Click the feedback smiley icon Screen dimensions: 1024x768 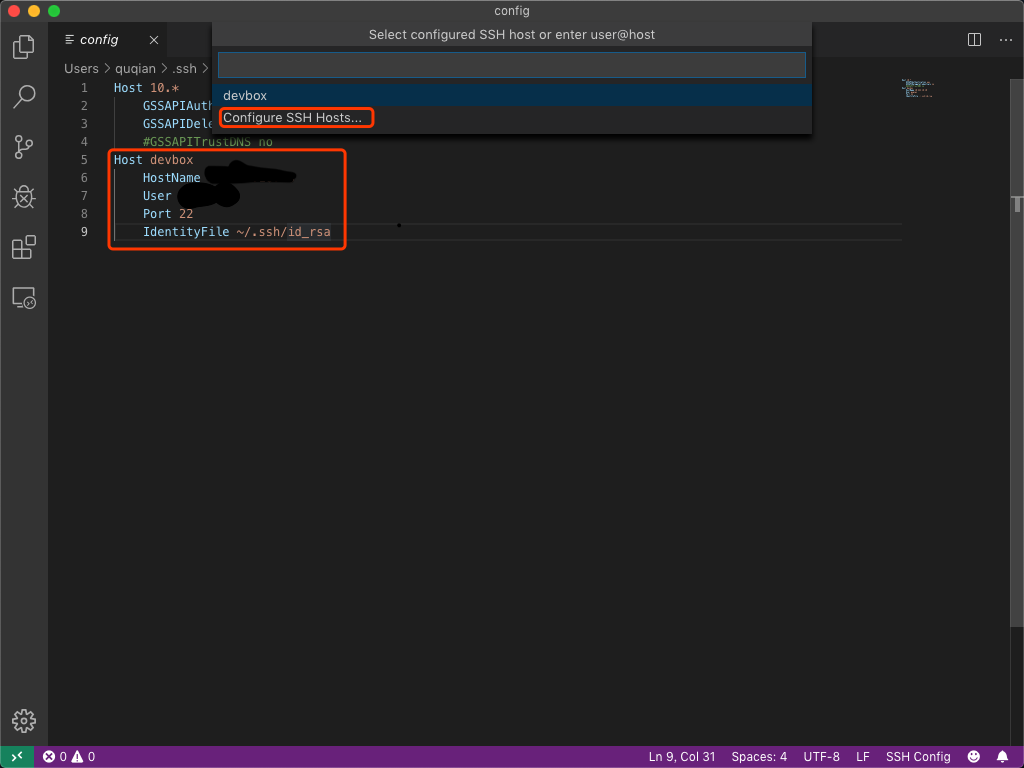coord(974,757)
